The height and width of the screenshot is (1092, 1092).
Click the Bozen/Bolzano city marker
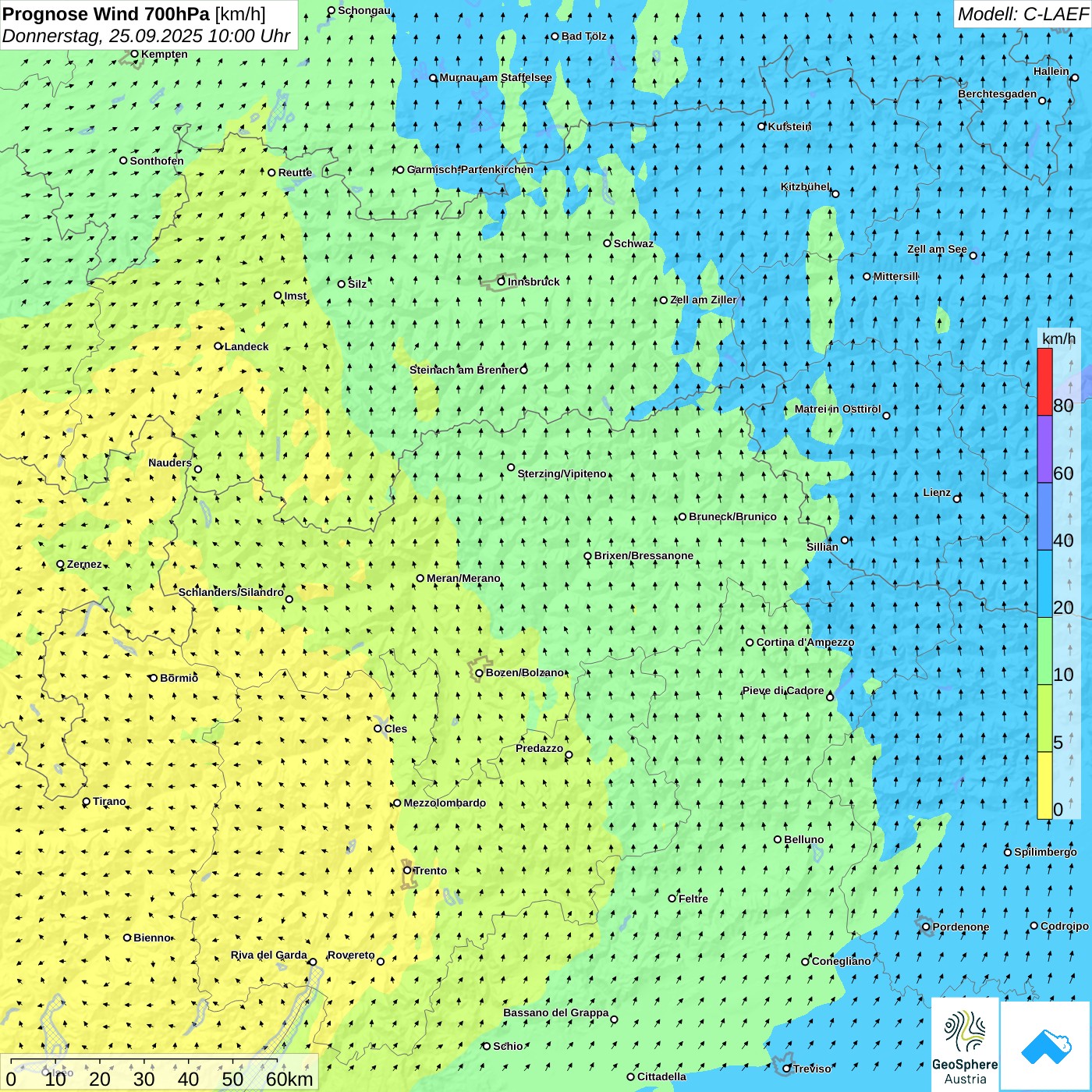479,672
